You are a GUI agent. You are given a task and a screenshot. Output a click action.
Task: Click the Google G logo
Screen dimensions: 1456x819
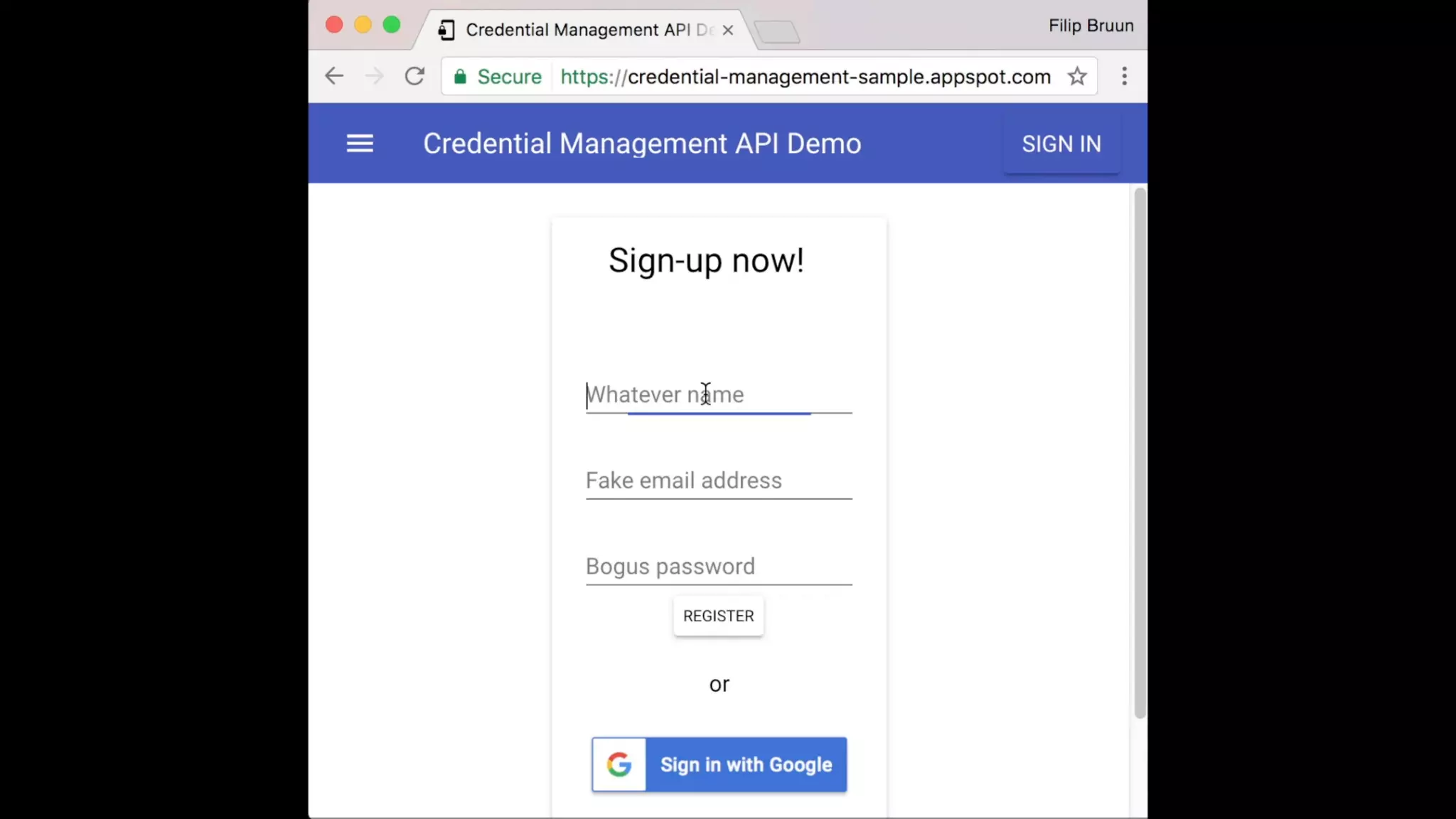pyautogui.click(x=619, y=764)
